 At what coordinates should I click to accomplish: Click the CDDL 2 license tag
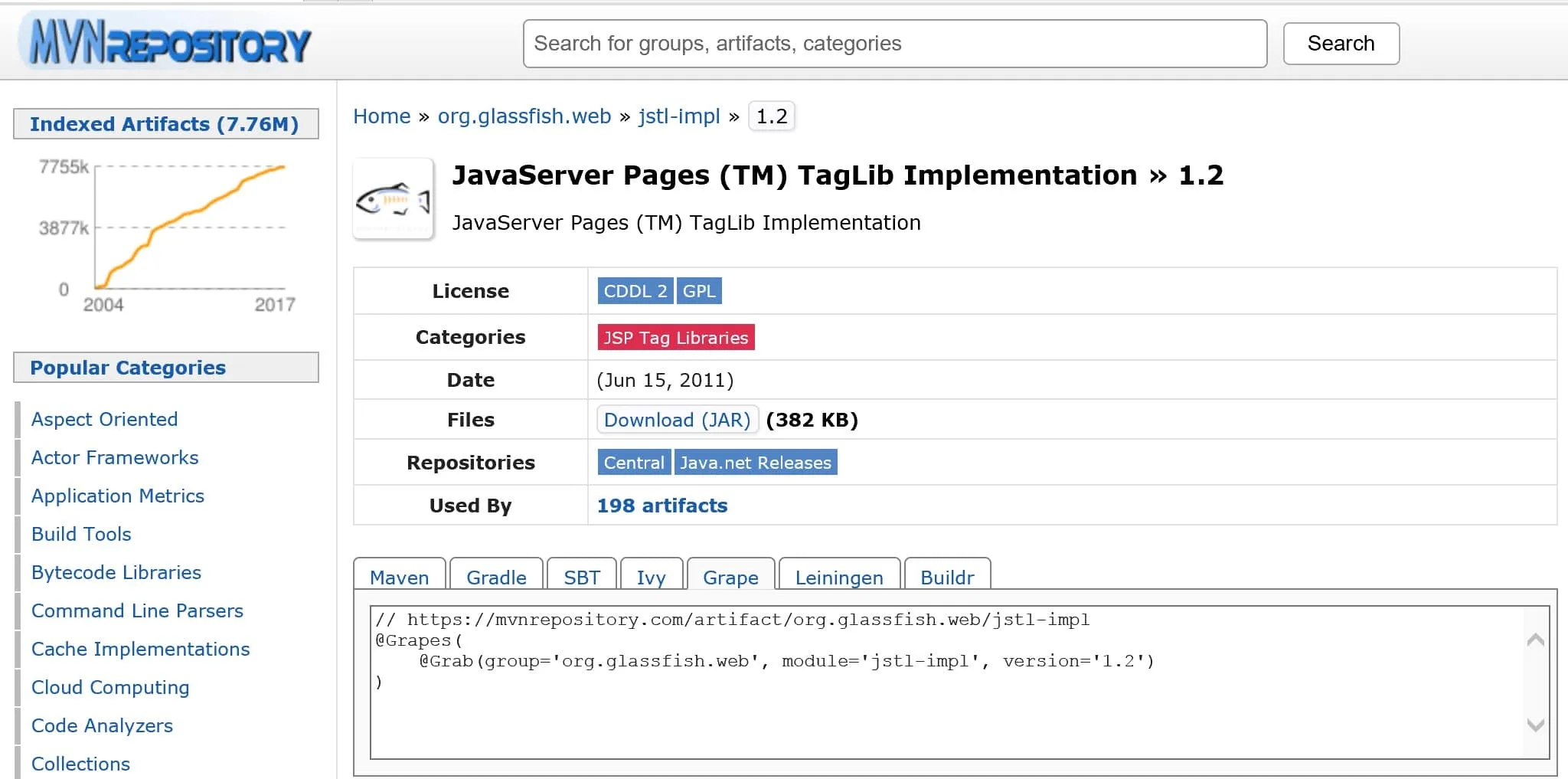[635, 291]
